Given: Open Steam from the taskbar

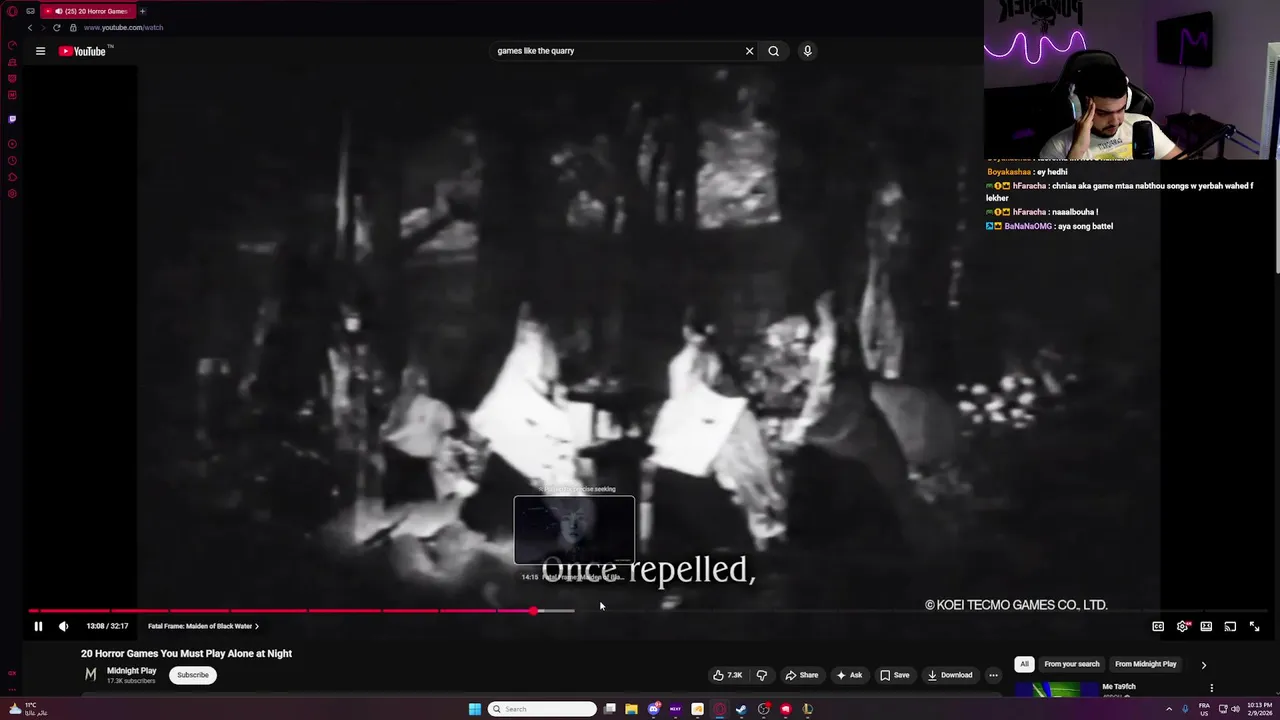Looking at the screenshot, I should click(x=741, y=709).
